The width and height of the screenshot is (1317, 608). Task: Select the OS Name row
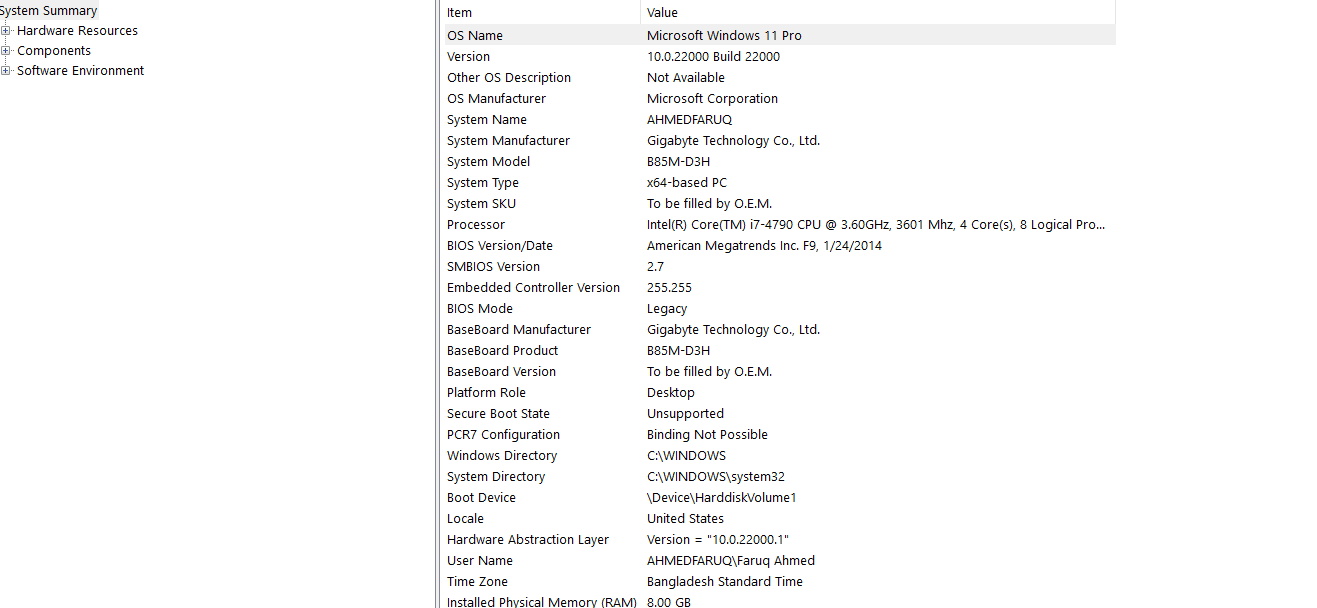point(778,35)
